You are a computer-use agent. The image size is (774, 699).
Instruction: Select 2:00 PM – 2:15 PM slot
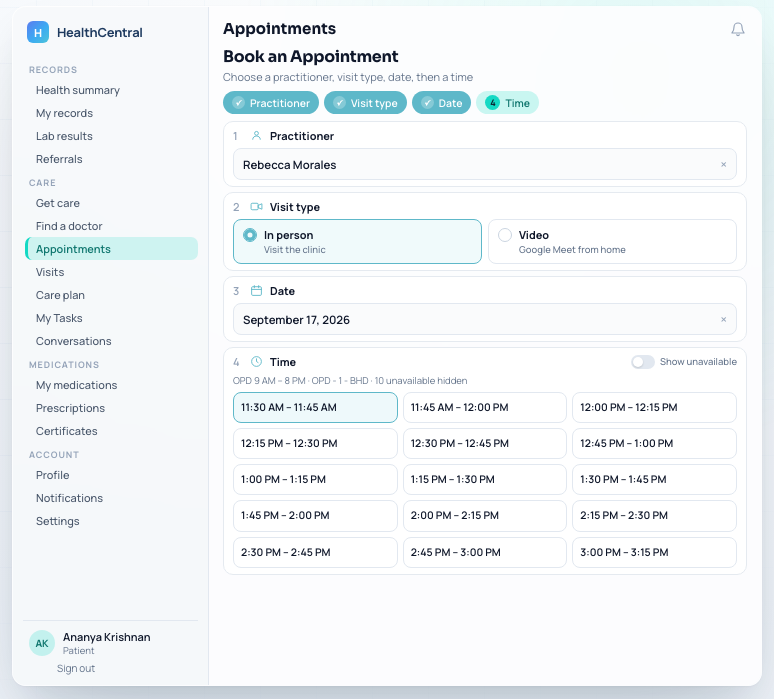(485, 515)
